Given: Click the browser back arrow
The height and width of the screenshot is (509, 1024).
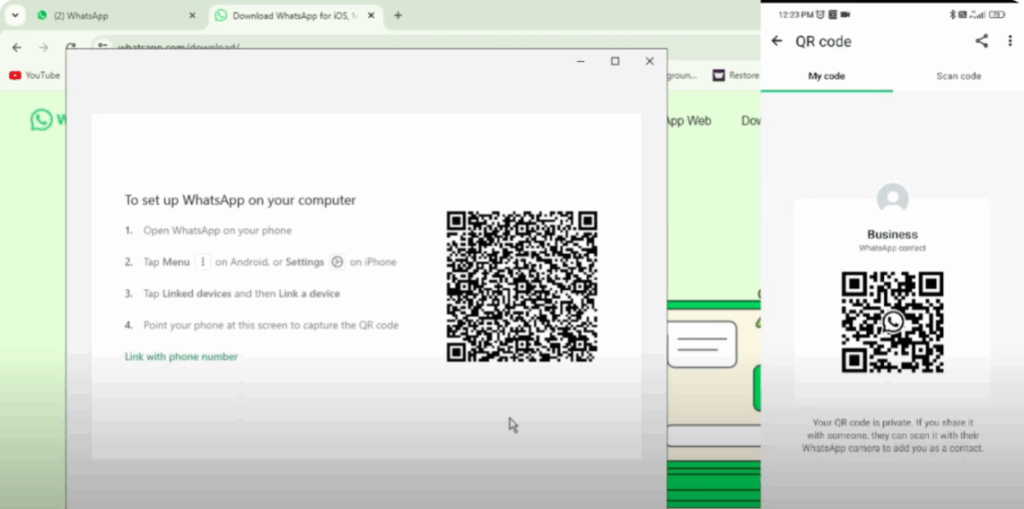Looking at the screenshot, I should (16, 47).
